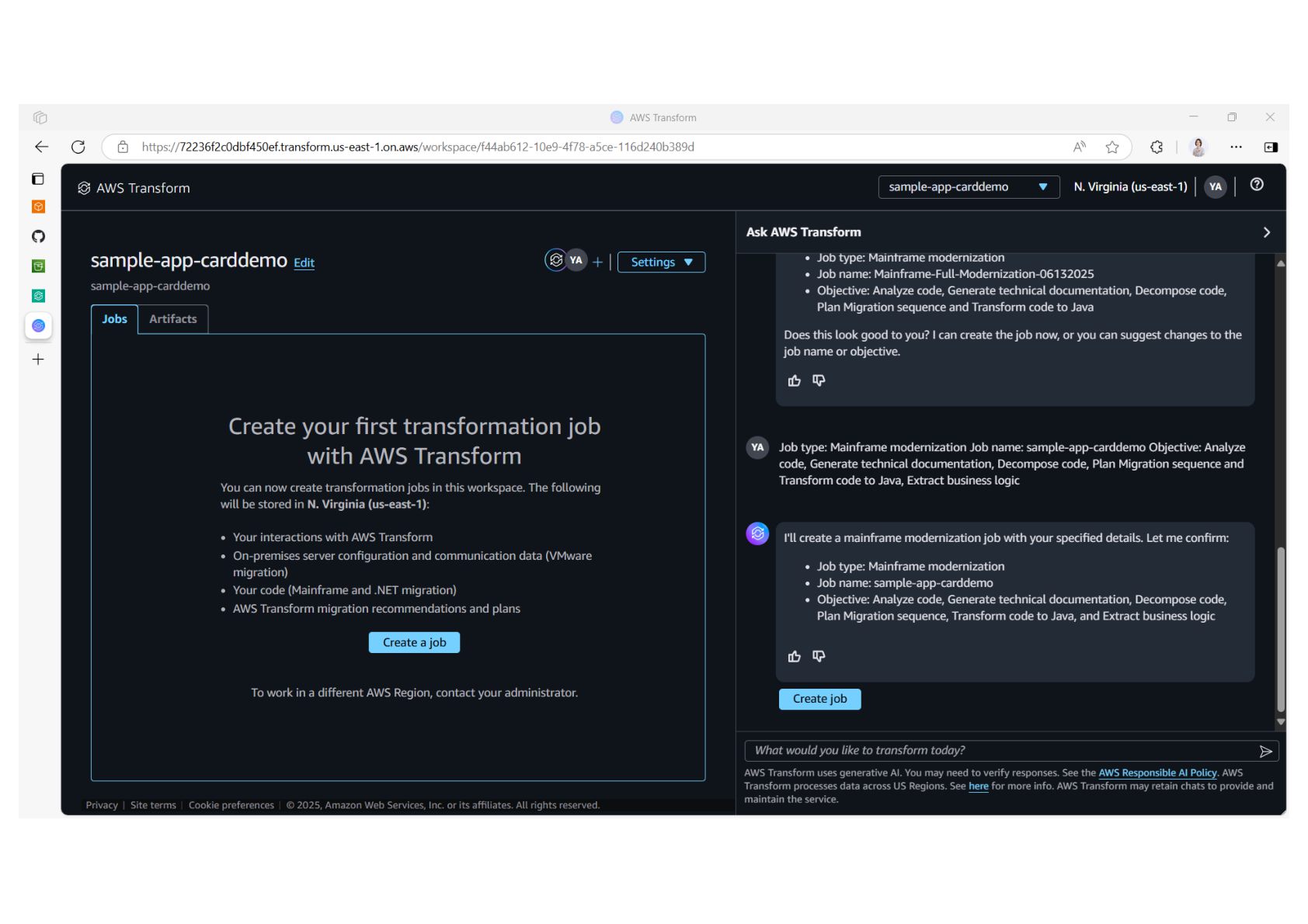Viewport: 1308px width, 924px height.
Task: Open browser settings and more menu
Action: 1236,147
